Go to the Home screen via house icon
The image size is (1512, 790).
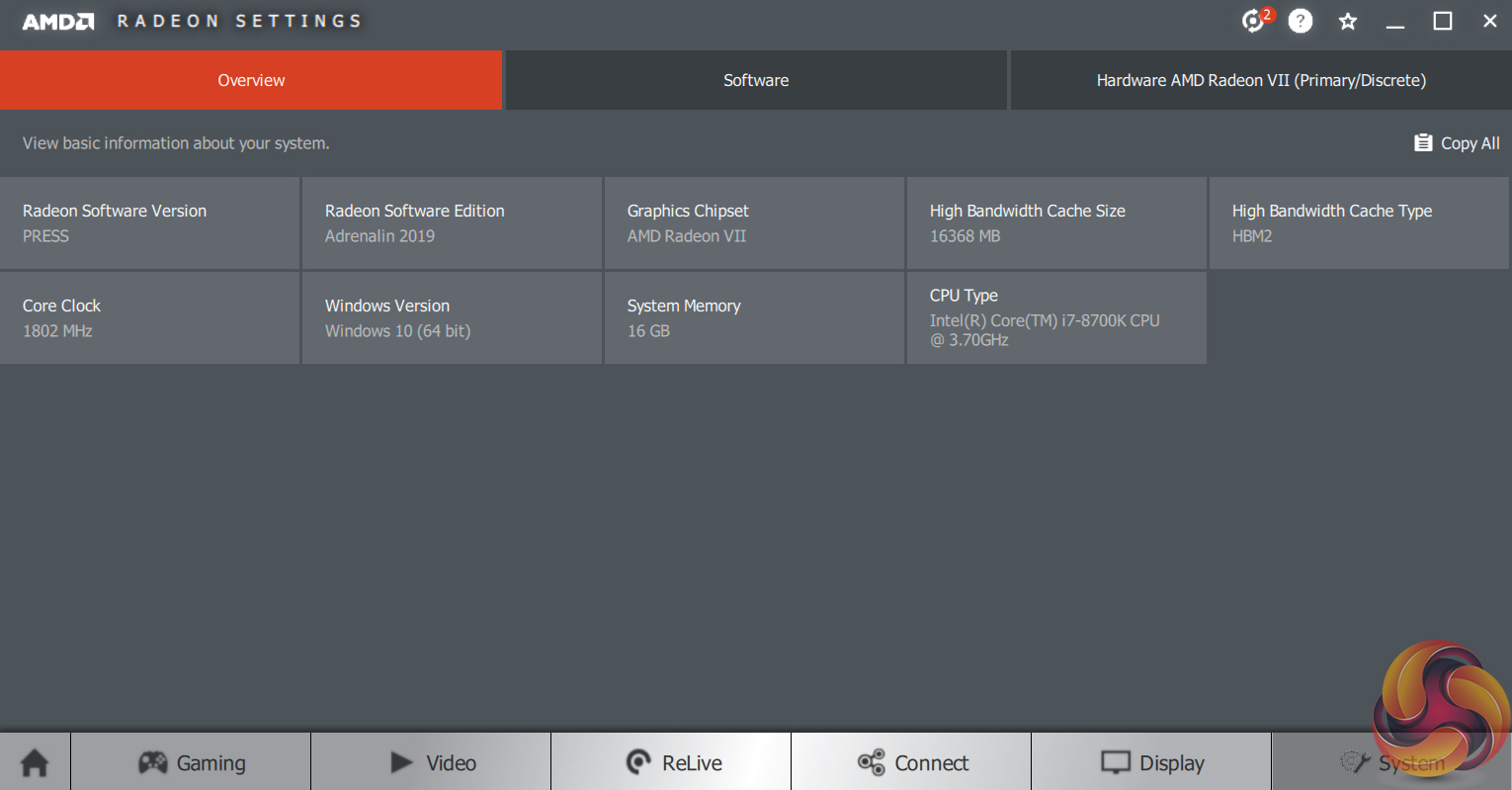[x=35, y=762]
